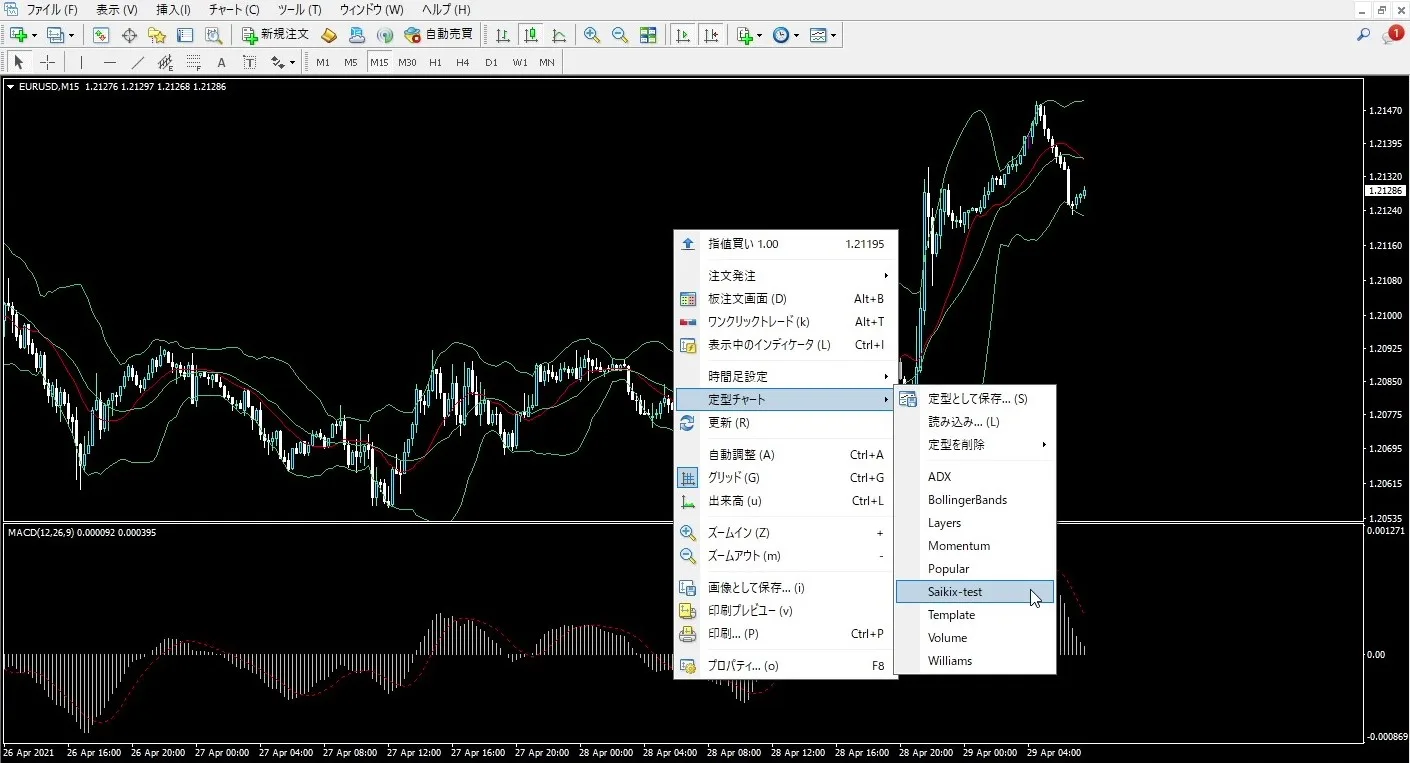
Task: Select the text label 'A' tool
Action: point(221,62)
